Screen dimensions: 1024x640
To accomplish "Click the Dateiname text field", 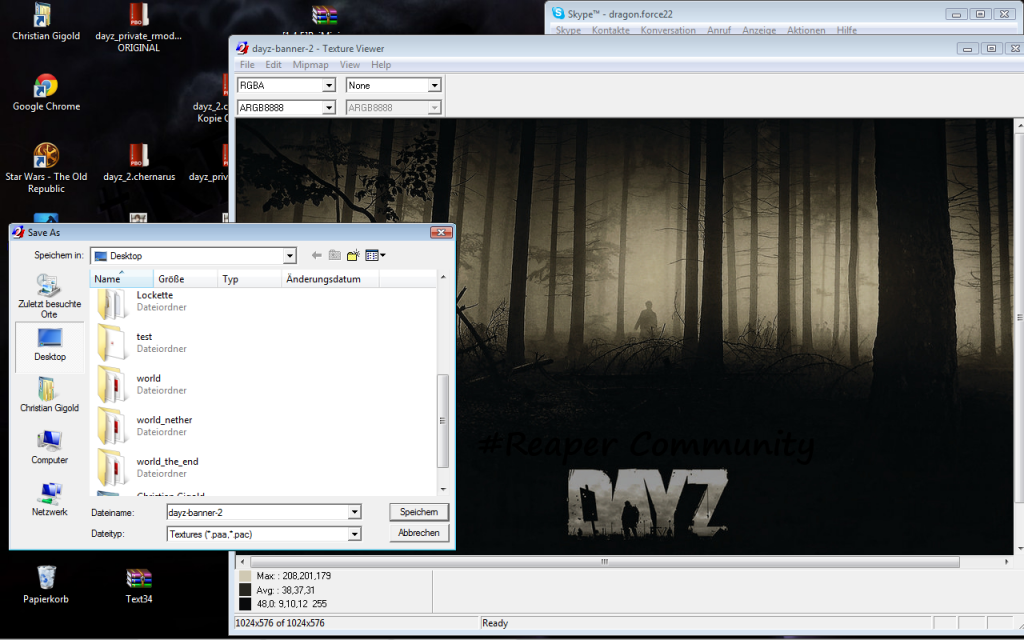I will point(257,513).
